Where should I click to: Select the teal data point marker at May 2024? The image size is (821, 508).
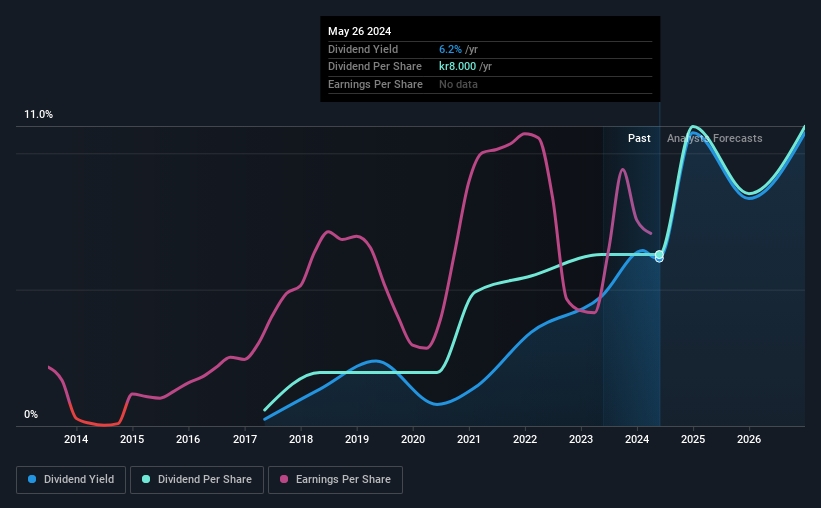(659, 255)
